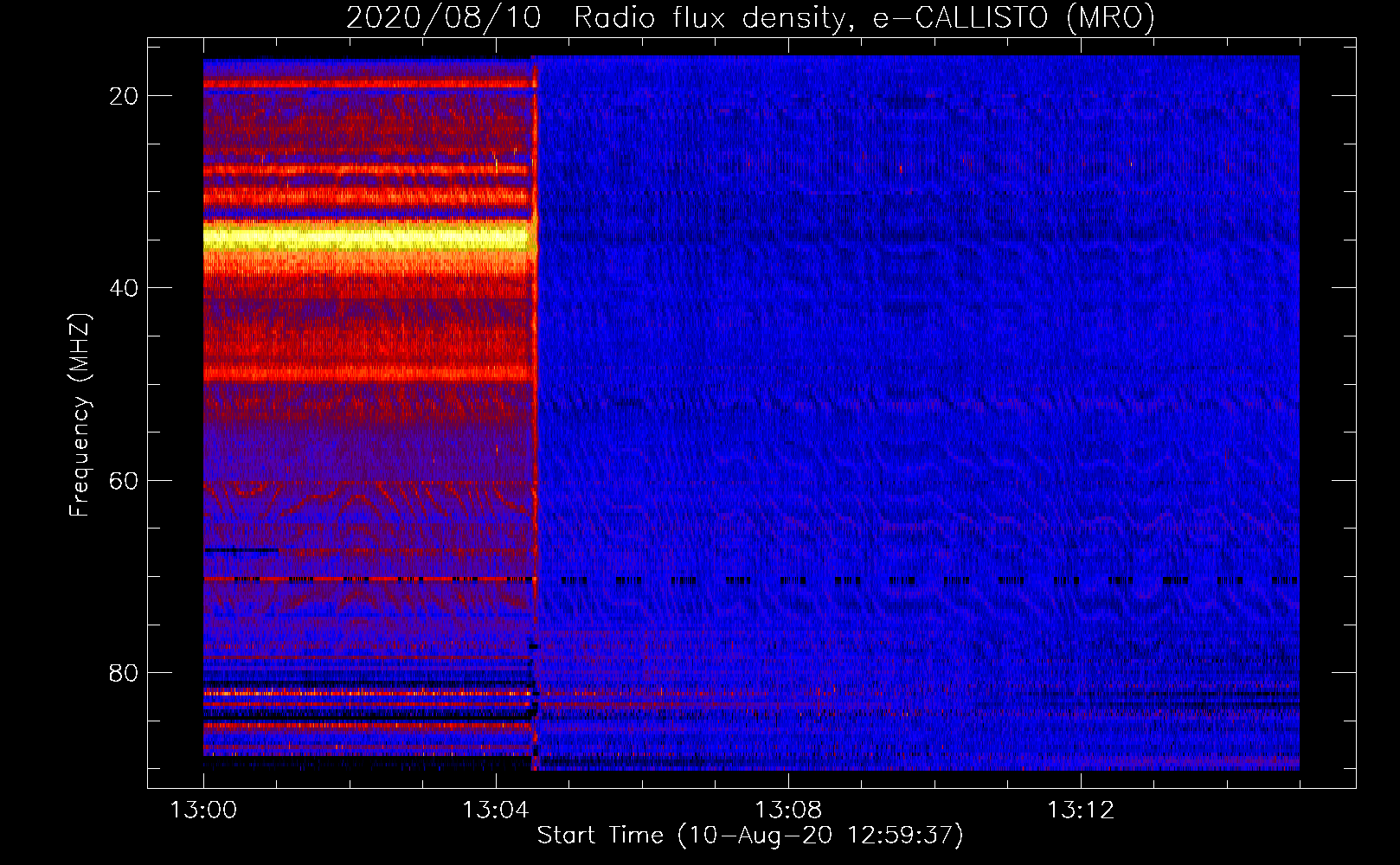Click the 13:12 time tick label
Image resolution: width=1400 pixels, height=865 pixels.
1081,811
